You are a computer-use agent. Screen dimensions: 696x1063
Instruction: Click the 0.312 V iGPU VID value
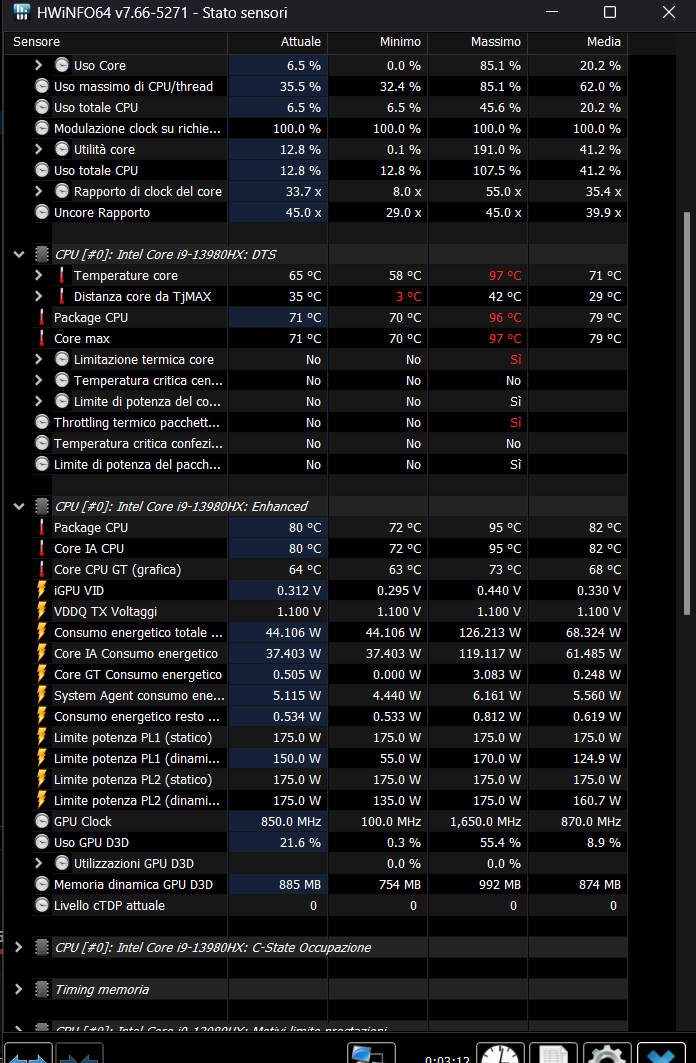coord(299,591)
